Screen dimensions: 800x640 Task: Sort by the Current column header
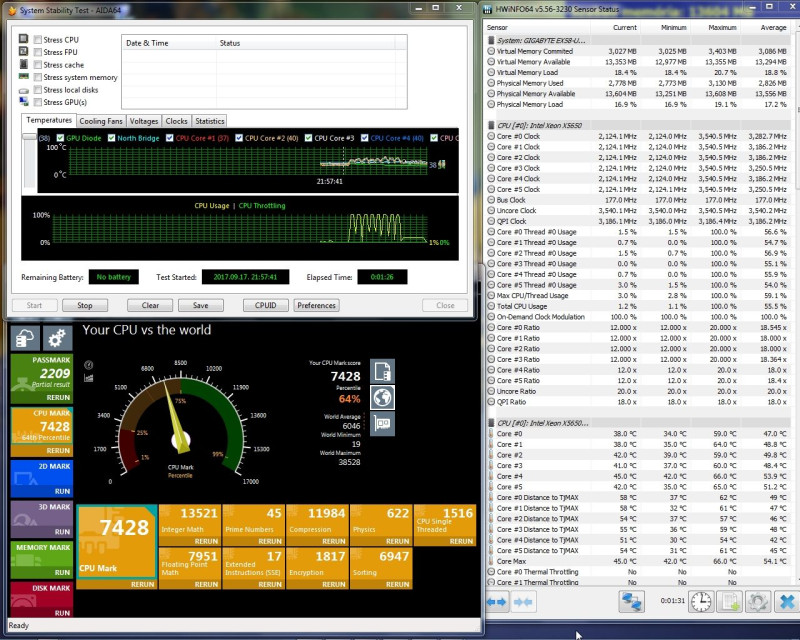pyautogui.click(x=613, y=28)
